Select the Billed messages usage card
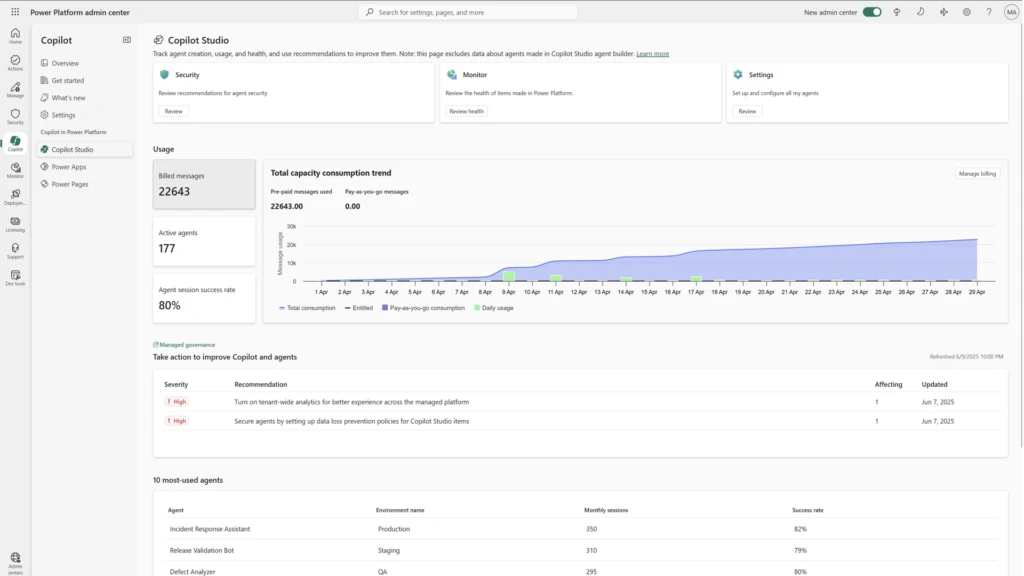Screen dimensions: 1024x576 pyautogui.click(x=204, y=184)
